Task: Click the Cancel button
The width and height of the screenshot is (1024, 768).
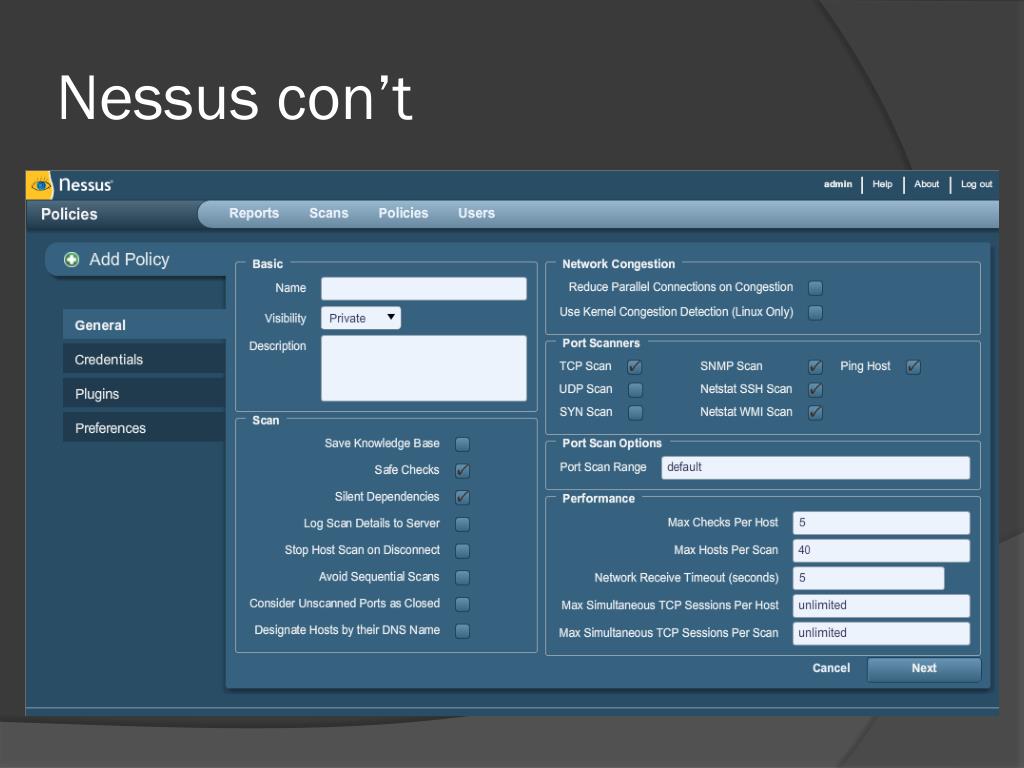Action: pyautogui.click(x=831, y=668)
